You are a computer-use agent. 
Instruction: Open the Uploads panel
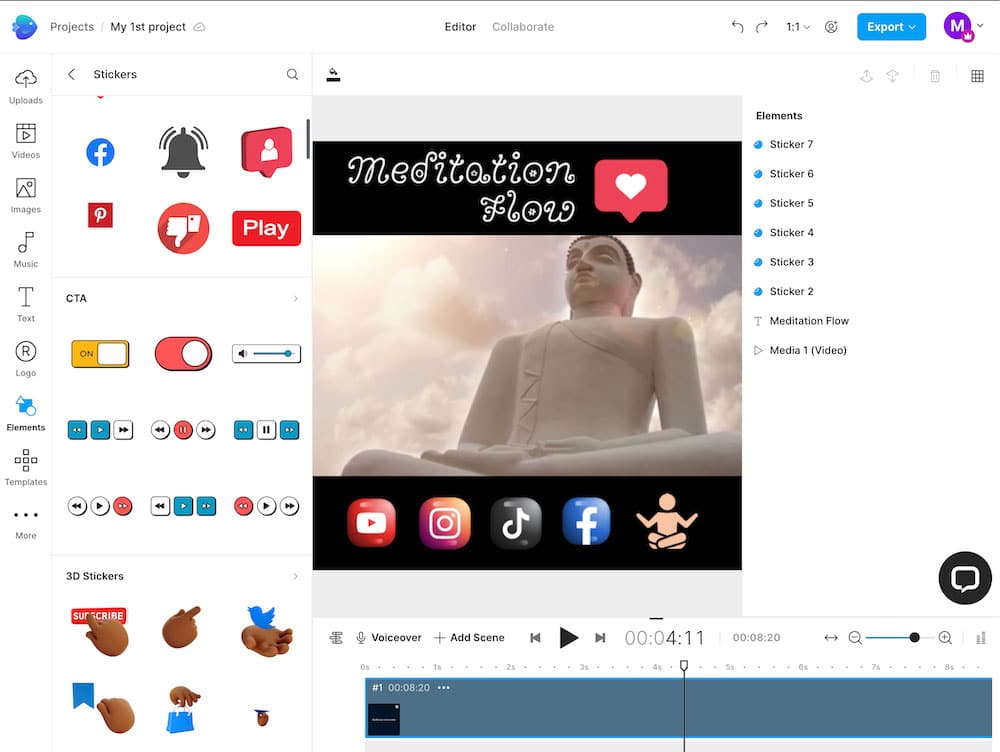(26, 87)
